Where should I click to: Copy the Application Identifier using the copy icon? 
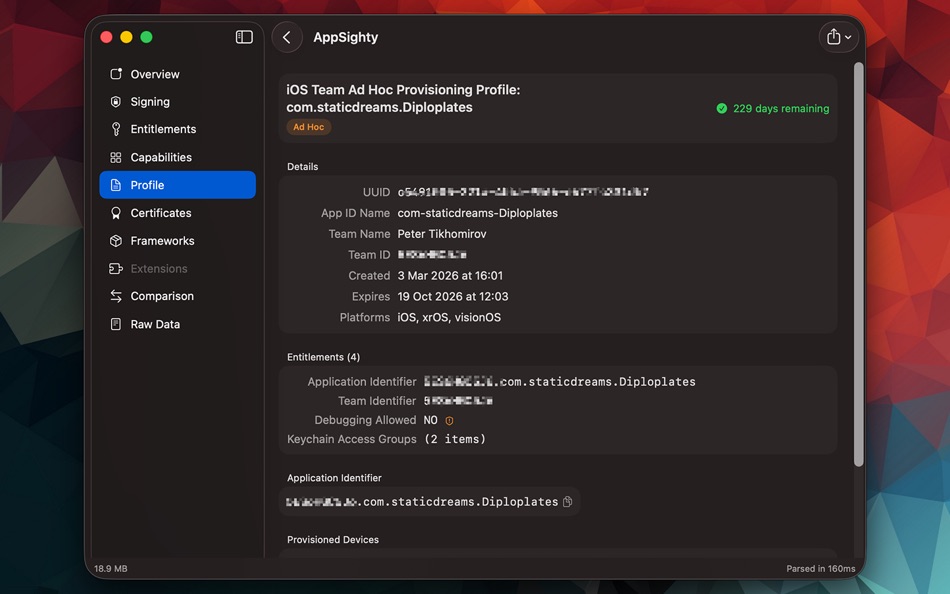point(567,501)
